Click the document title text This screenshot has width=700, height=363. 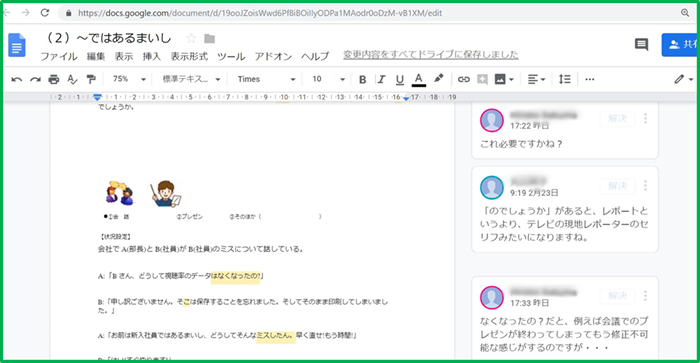coord(108,38)
